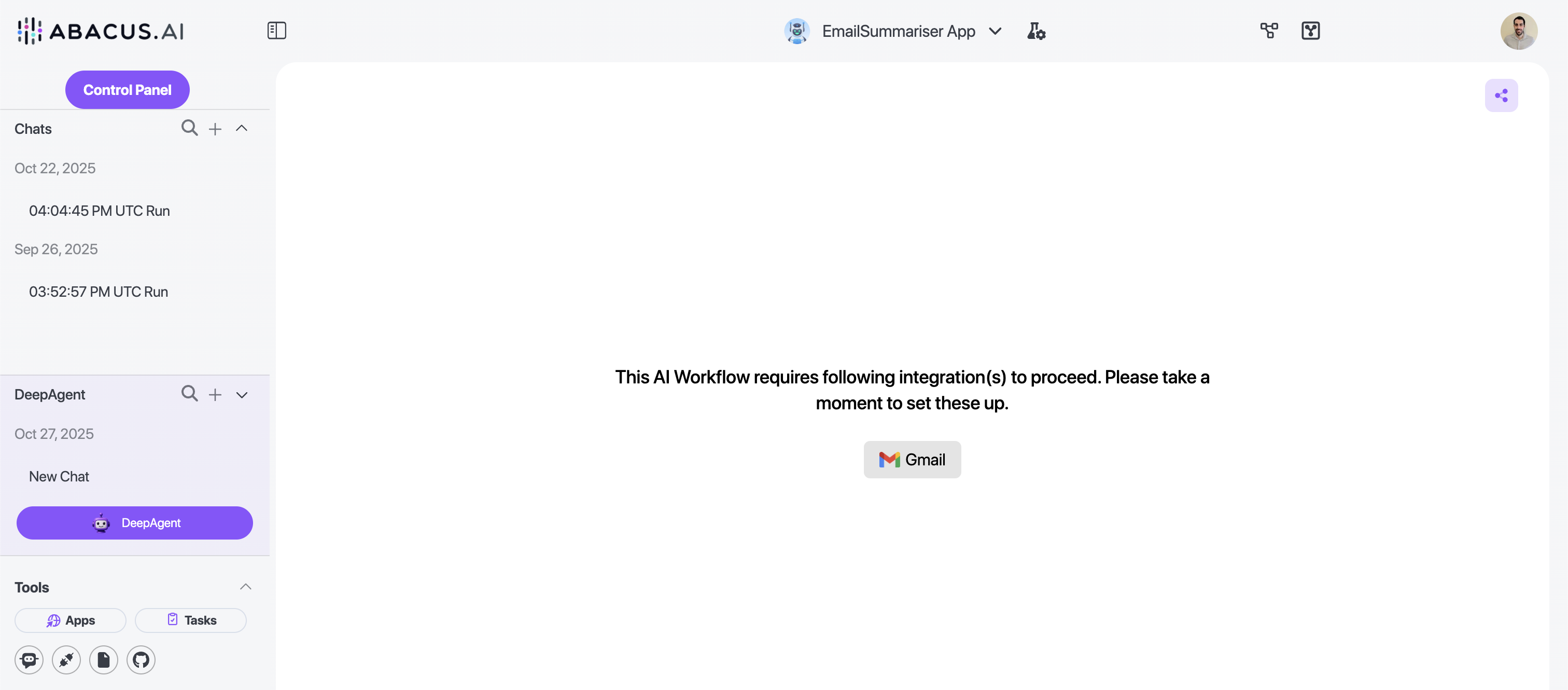The width and height of the screenshot is (1568, 690).
Task: Click the GitHub icon in Tools
Action: click(x=141, y=659)
